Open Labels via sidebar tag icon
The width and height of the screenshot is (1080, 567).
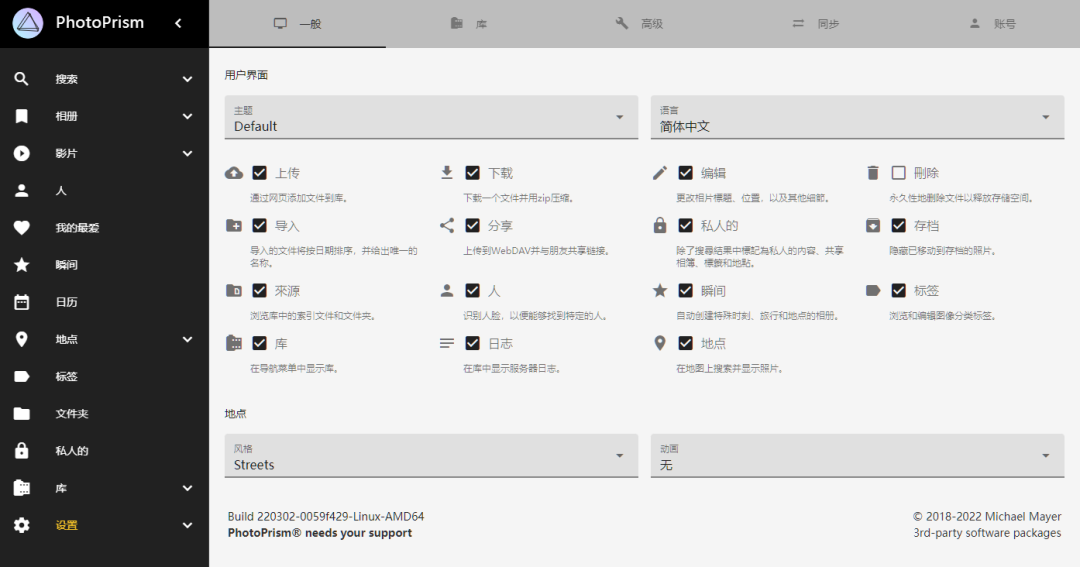[22, 377]
